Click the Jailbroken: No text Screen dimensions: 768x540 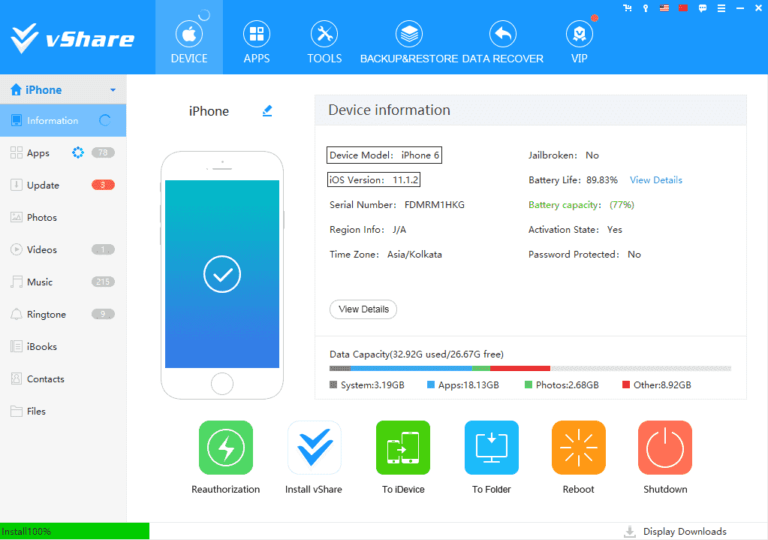coord(563,155)
